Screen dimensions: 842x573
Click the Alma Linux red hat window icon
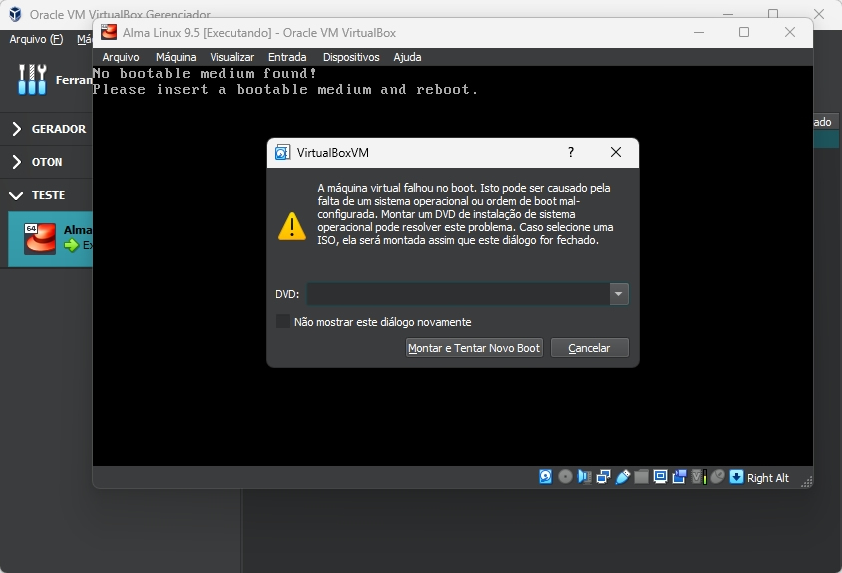tap(109, 32)
